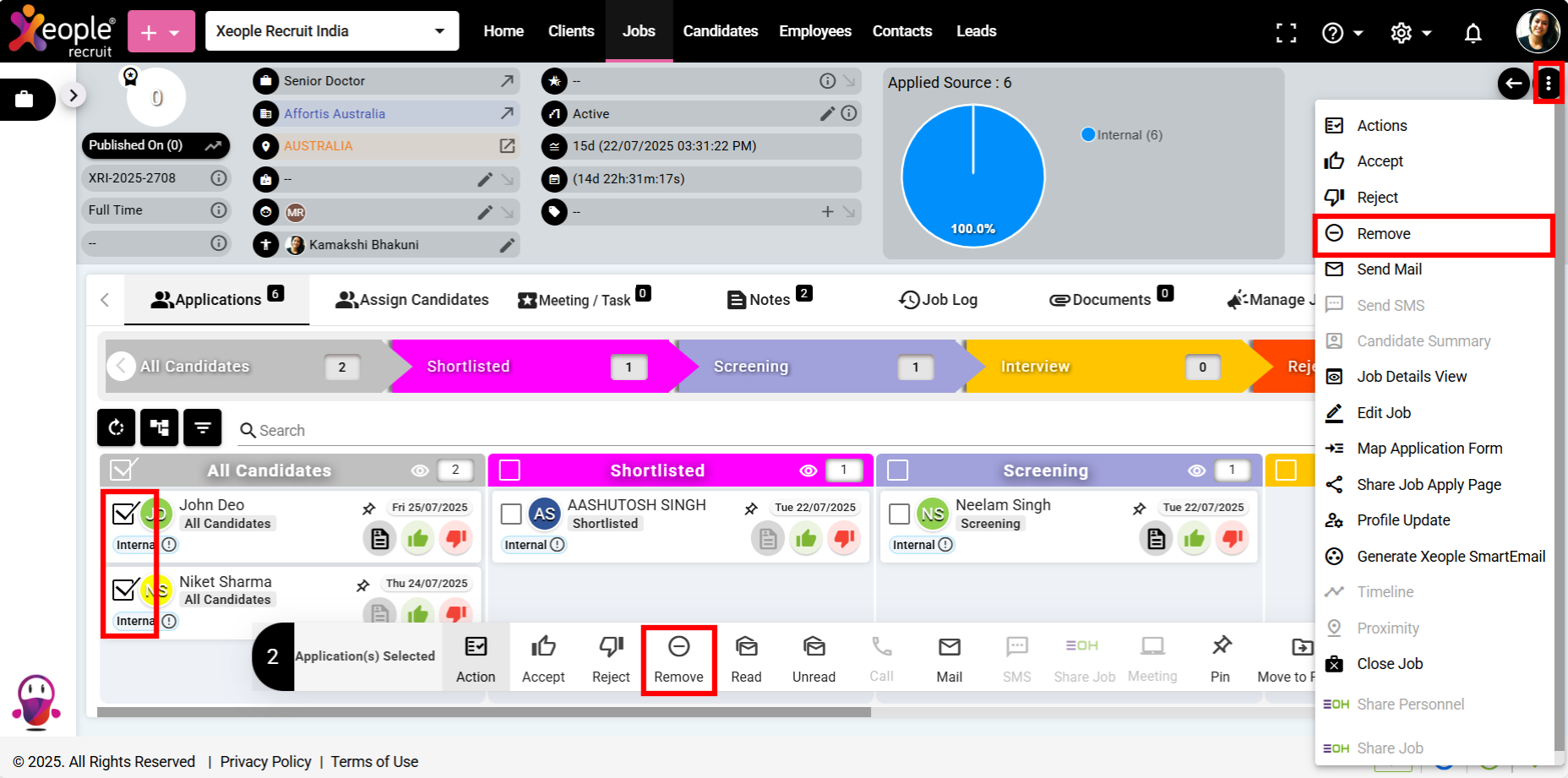The image size is (1568, 778).
Task: Open Senior Doctor job arrow link icon
Action: point(507,81)
